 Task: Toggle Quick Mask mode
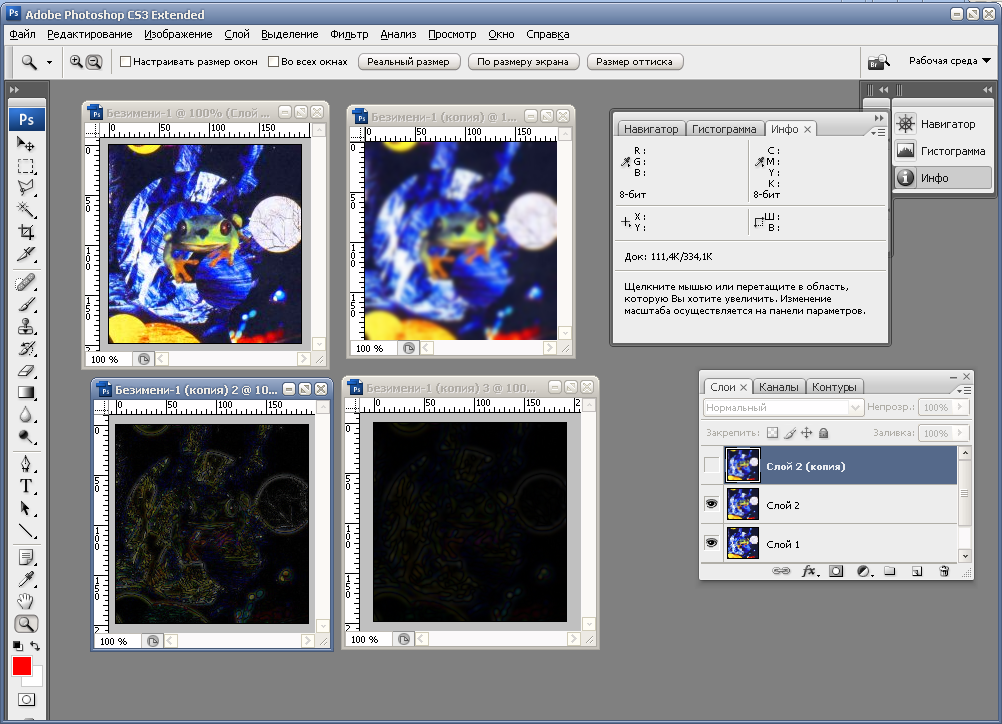click(x=26, y=700)
